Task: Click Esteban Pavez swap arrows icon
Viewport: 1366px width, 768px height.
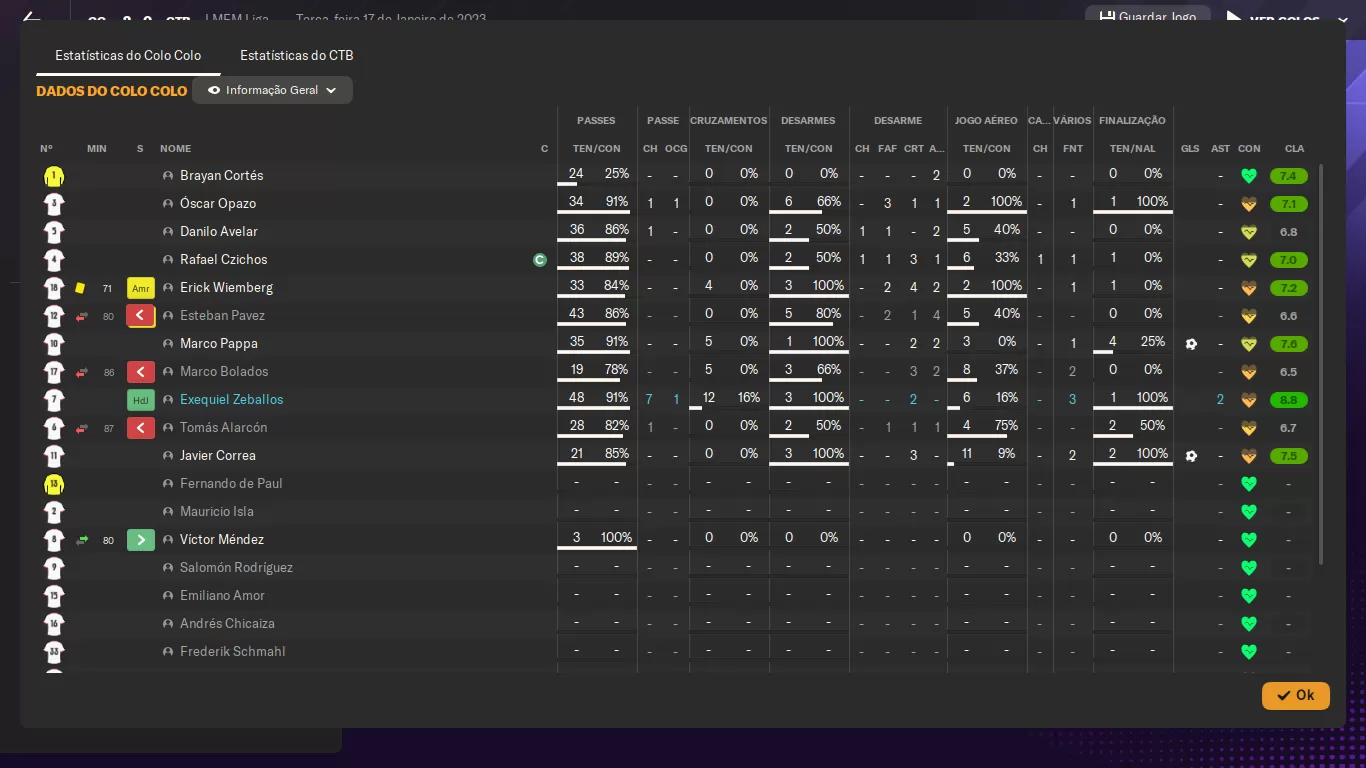Action: click(82, 316)
